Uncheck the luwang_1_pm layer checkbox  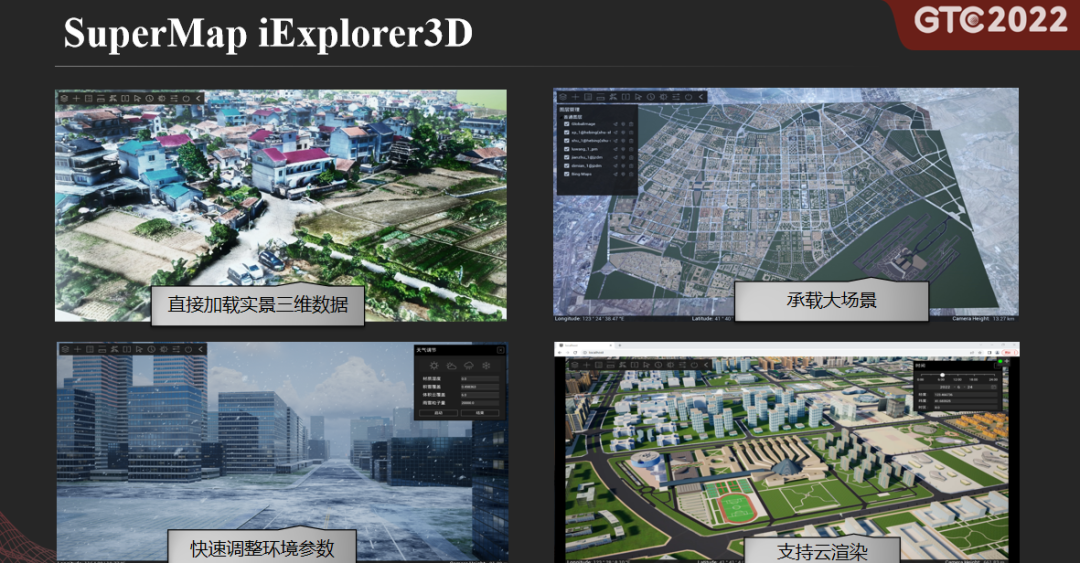567,149
